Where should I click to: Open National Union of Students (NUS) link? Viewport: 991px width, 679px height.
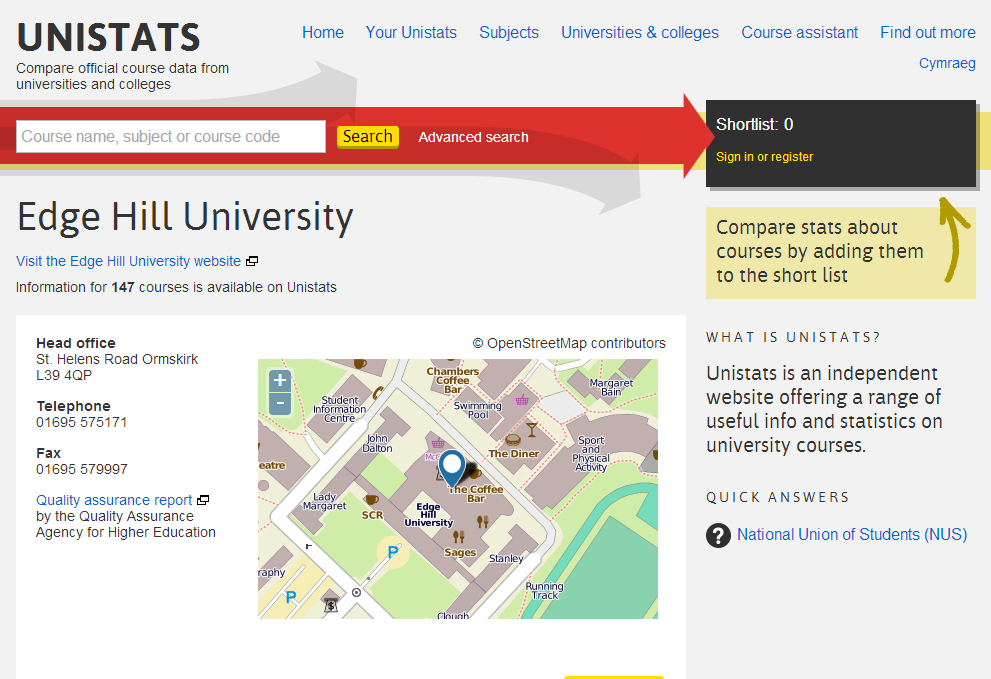(852, 535)
